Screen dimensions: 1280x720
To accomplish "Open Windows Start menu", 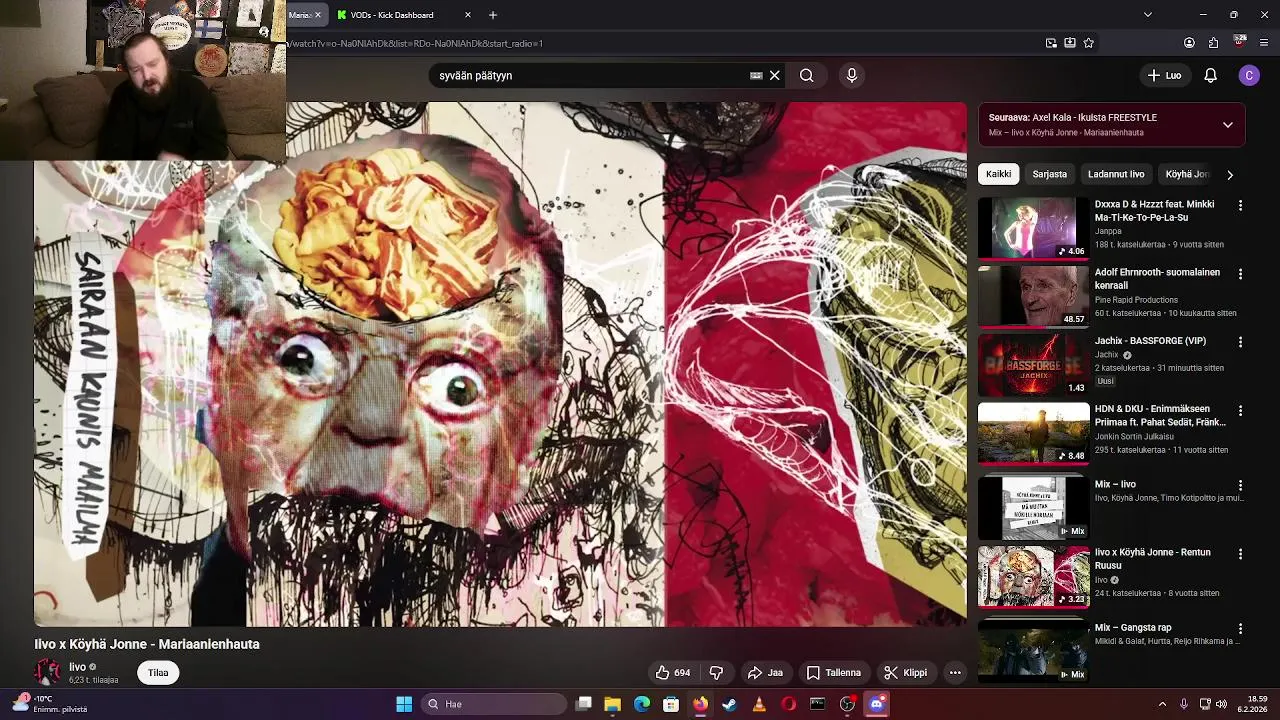I will (x=404, y=704).
